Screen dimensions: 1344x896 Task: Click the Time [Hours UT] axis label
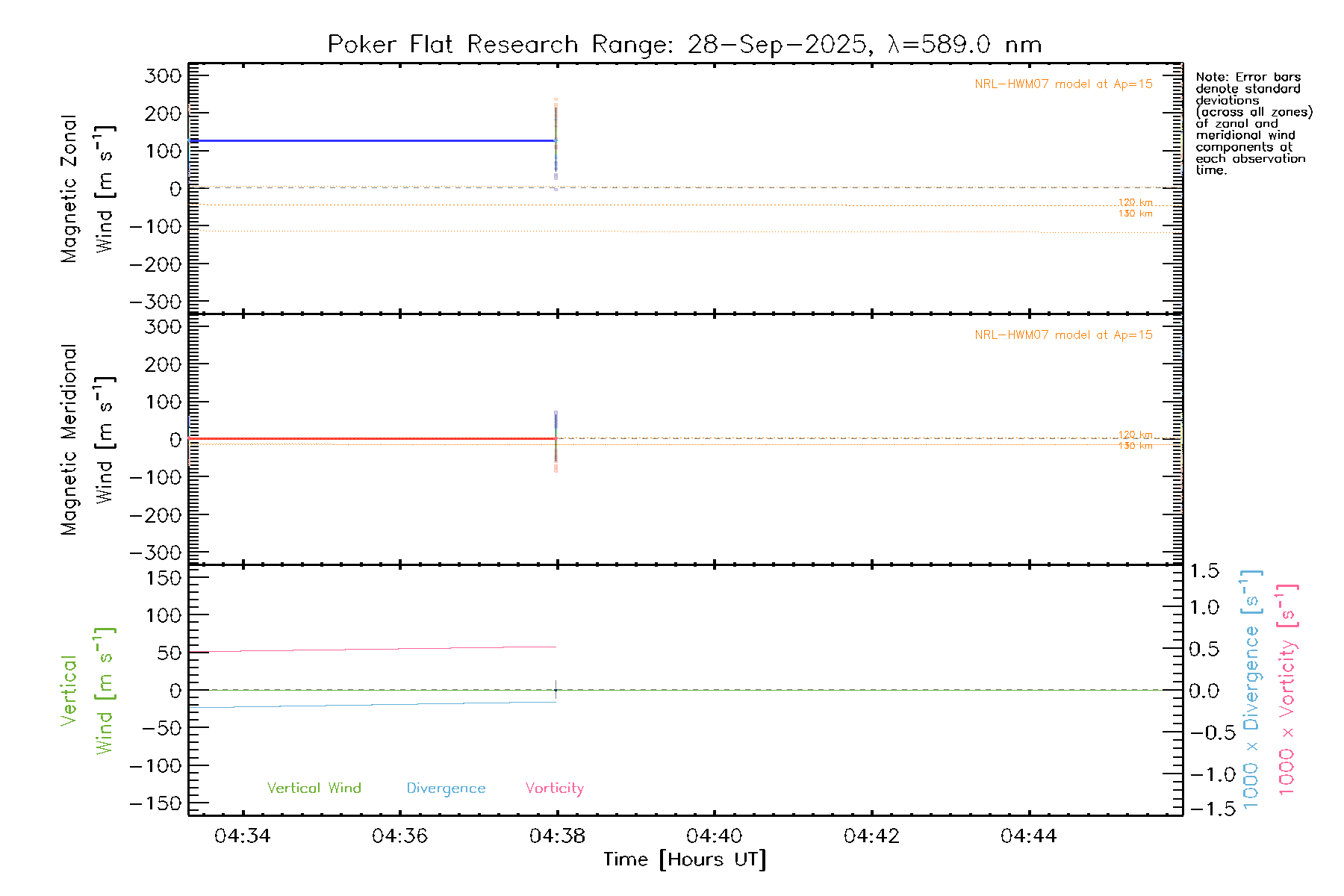click(x=684, y=859)
